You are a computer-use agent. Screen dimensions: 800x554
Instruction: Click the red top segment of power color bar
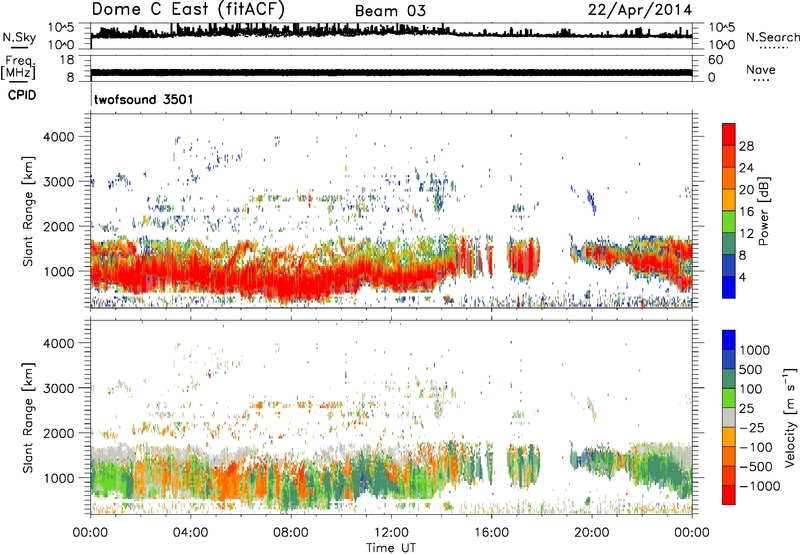(x=729, y=135)
